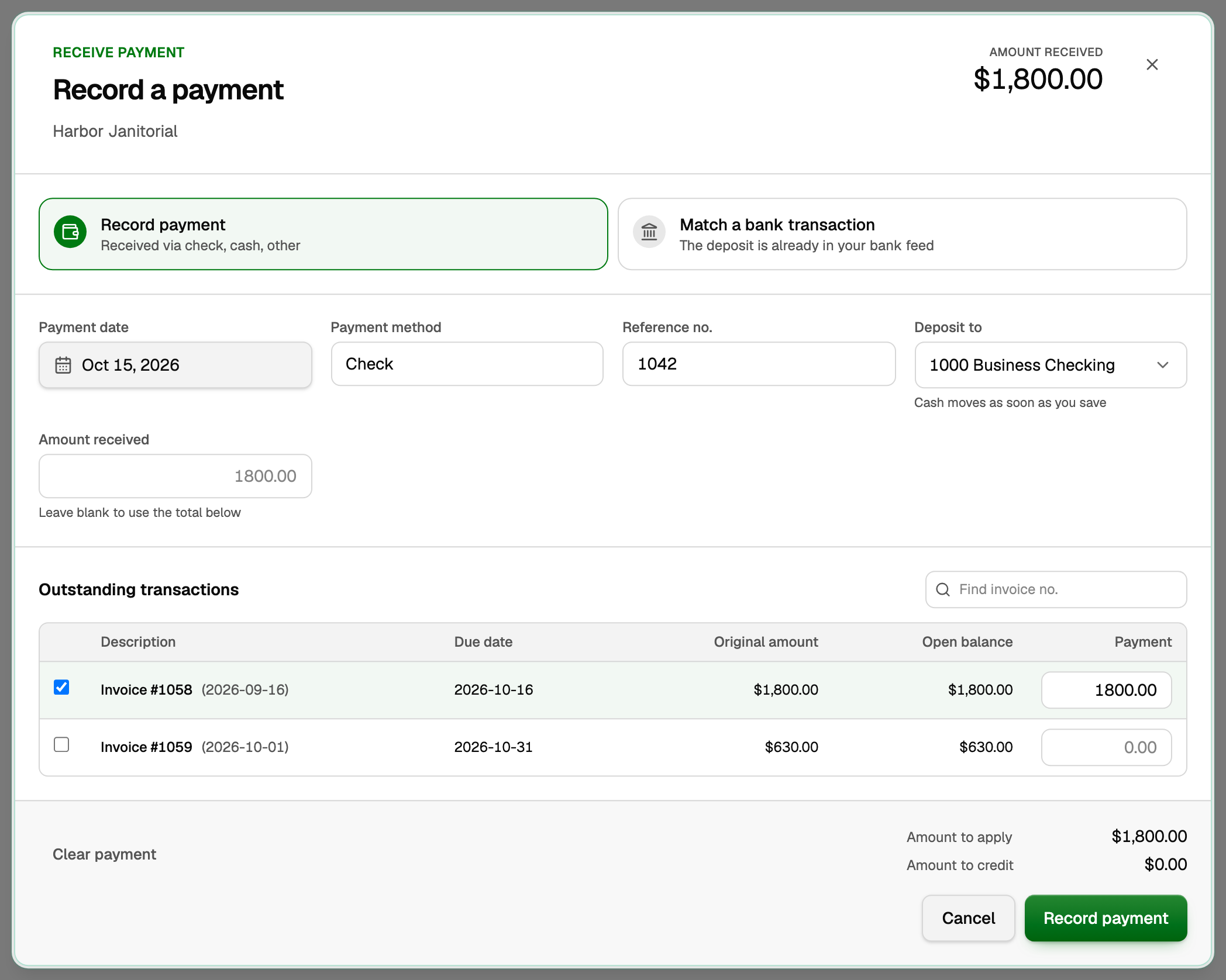The width and height of the screenshot is (1226, 980).
Task: Click the Cancel button
Action: 969,918
